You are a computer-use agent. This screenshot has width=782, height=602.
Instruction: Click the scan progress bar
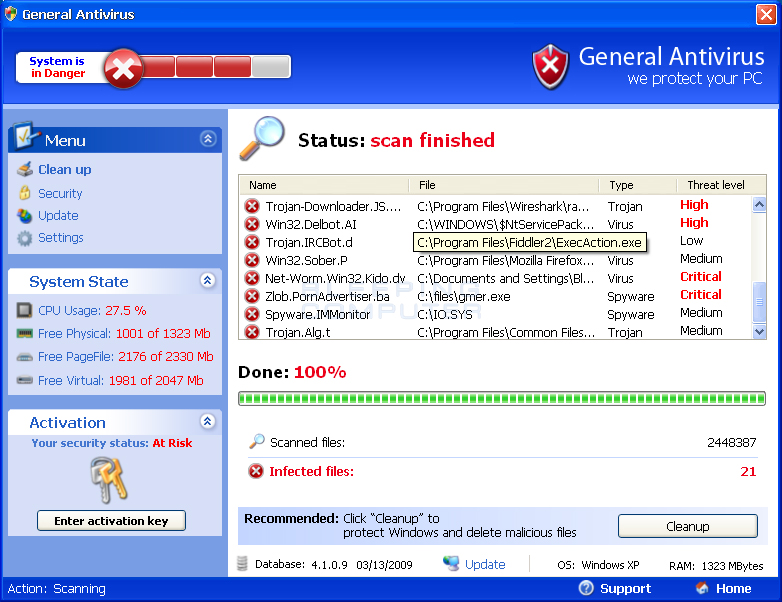[x=502, y=398]
